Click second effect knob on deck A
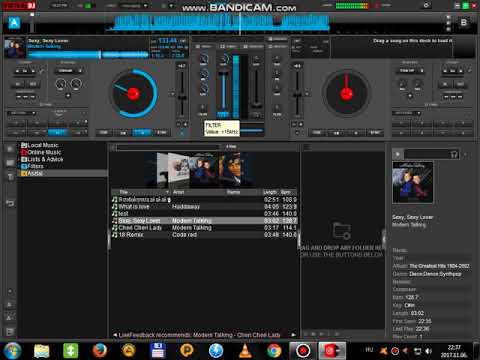 76,84
